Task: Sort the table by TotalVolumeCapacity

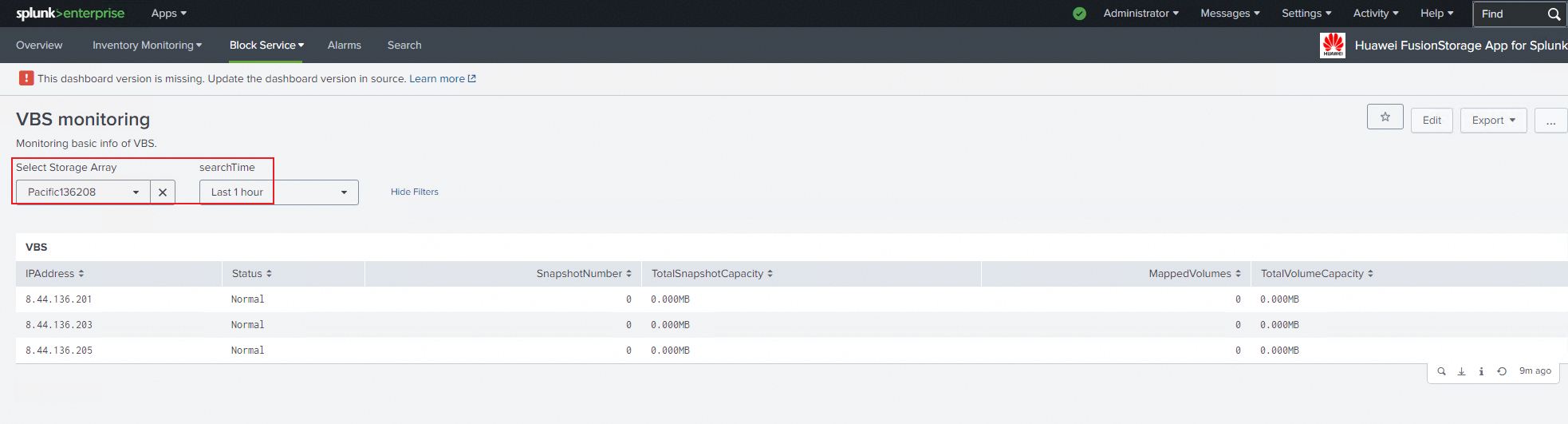Action: coord(1317,273)
